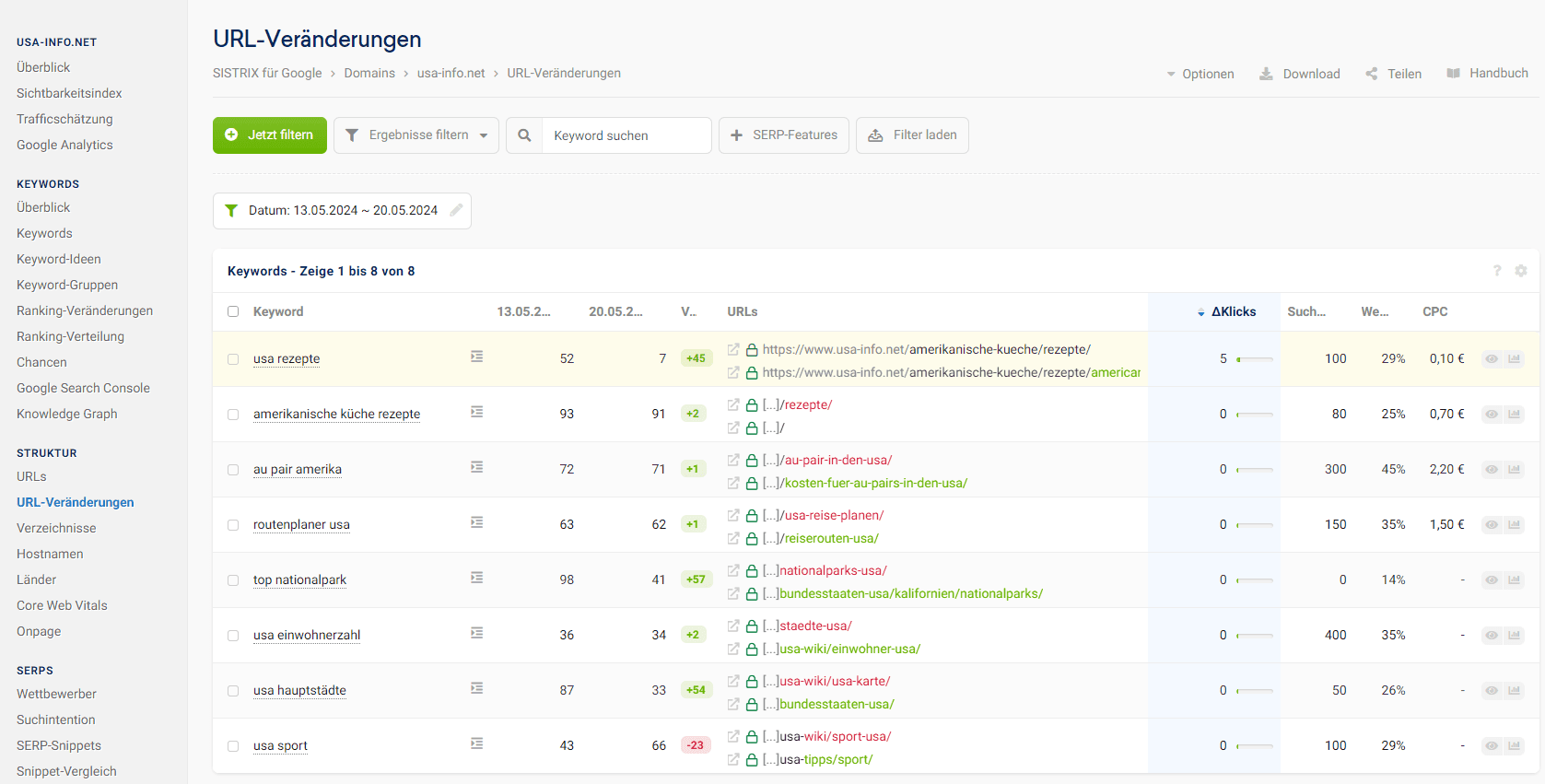Open the Optionen dropdown
The height and width of the screenshot is (784, 1545).
point(1200,74)
